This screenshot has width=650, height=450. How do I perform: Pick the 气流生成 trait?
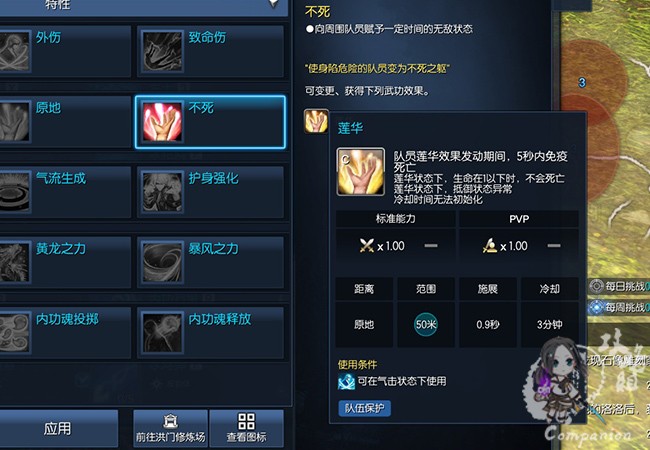(x=65, y=192)
